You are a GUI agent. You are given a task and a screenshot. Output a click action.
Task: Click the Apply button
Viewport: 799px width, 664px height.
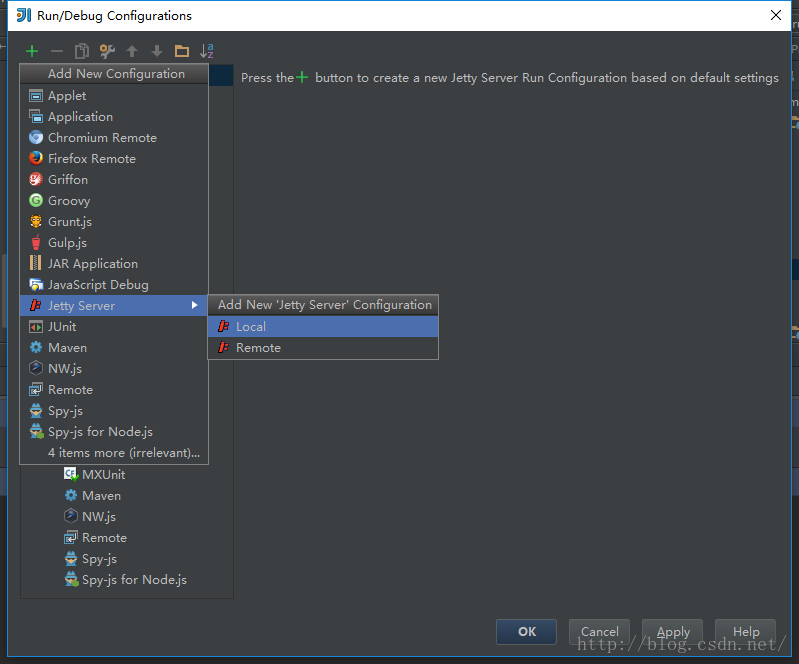[673, 632]
